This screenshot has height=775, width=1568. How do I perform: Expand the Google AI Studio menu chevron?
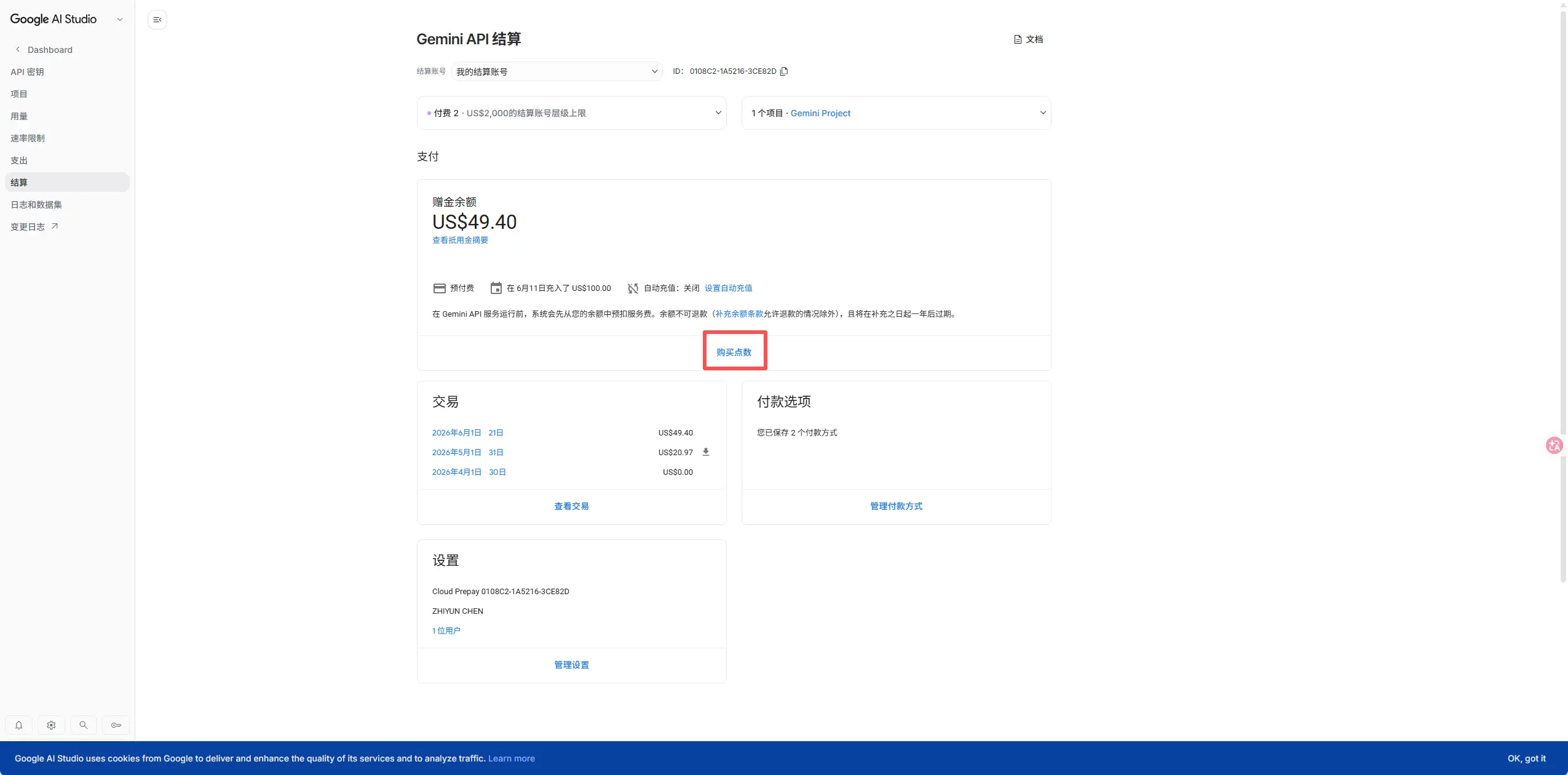tap(120, 20)
